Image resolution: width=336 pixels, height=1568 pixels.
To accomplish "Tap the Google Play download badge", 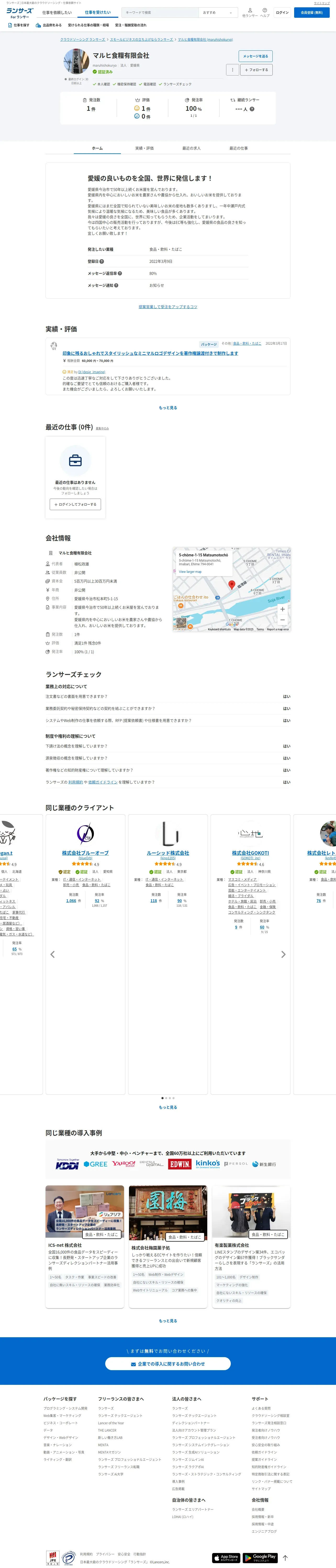I will coord(260,1558).
